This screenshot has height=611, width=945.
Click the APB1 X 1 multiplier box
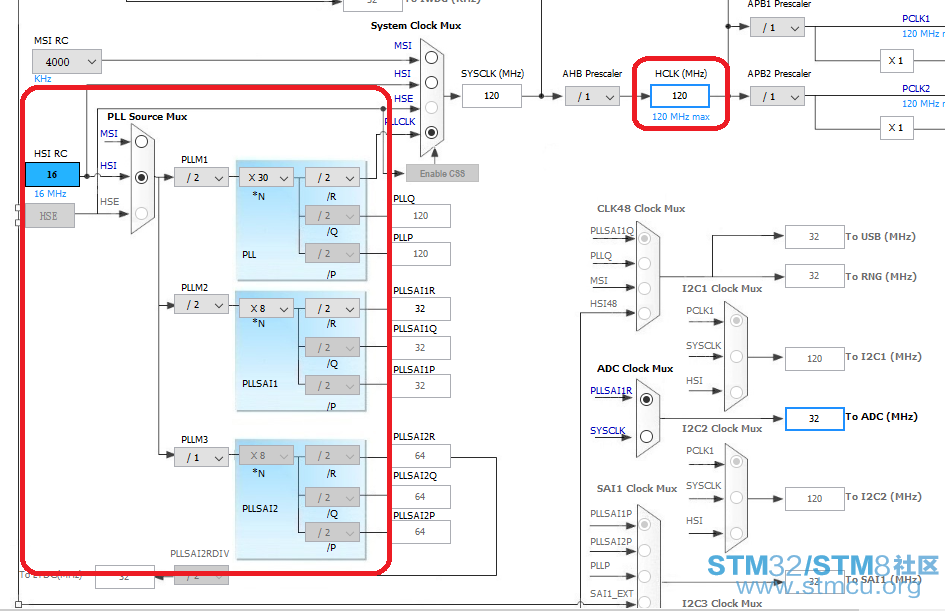click(896, 61)
